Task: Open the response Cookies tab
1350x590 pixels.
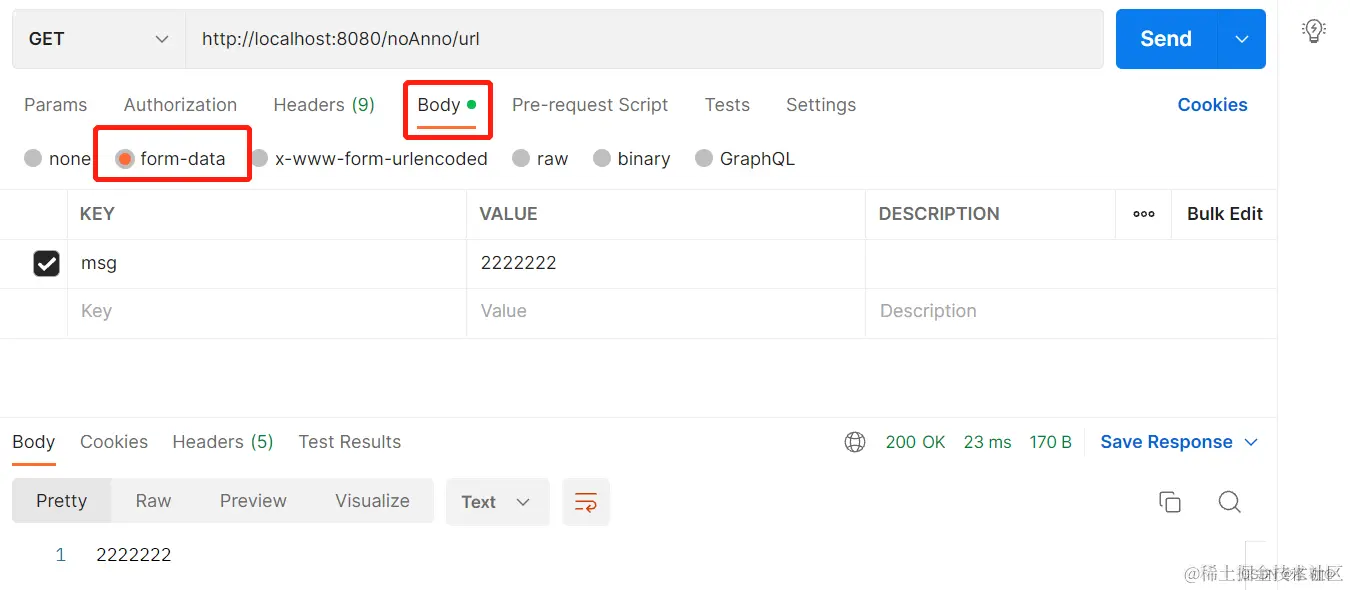Action: click(x=114, y=442)
